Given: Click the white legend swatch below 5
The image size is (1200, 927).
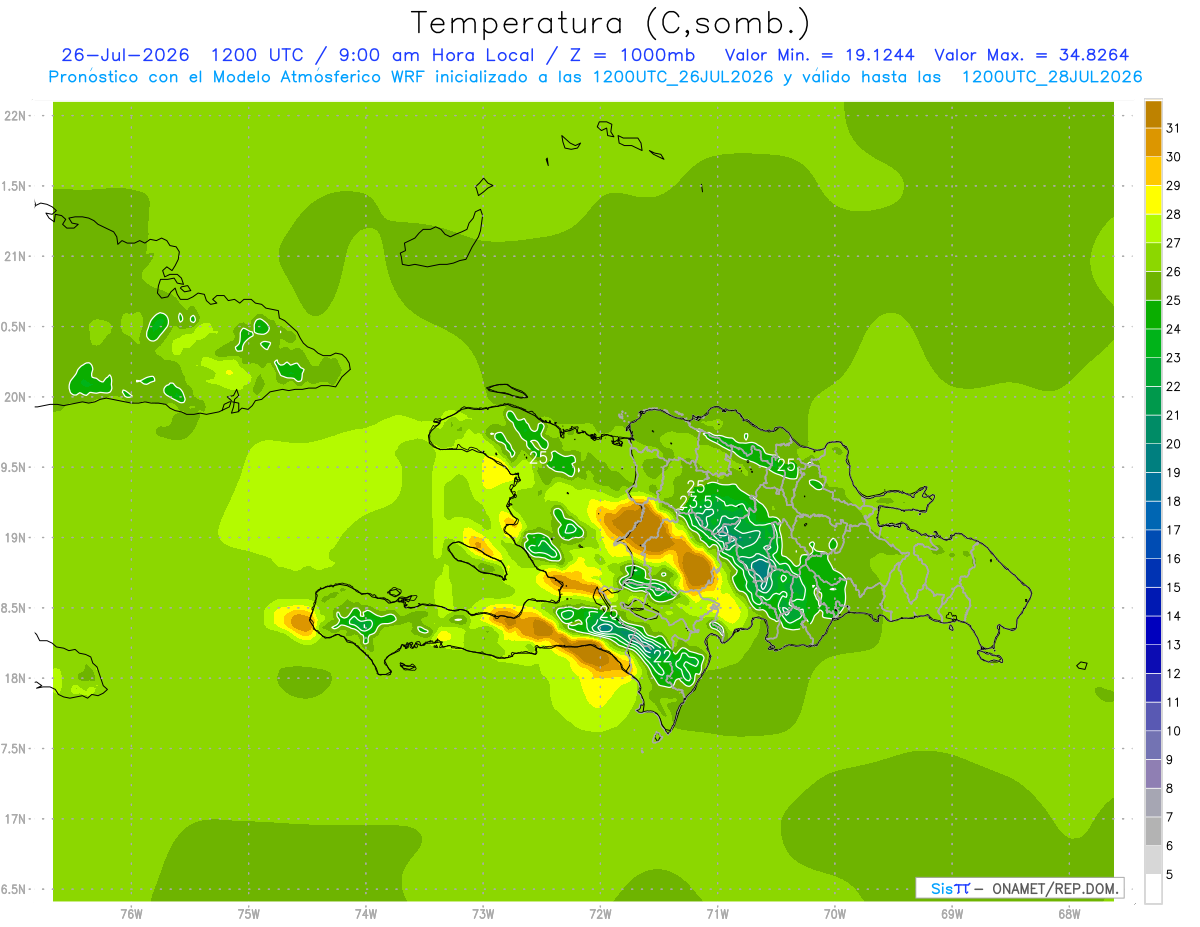Looking at the screenshot, I should tap(1153, 889).
